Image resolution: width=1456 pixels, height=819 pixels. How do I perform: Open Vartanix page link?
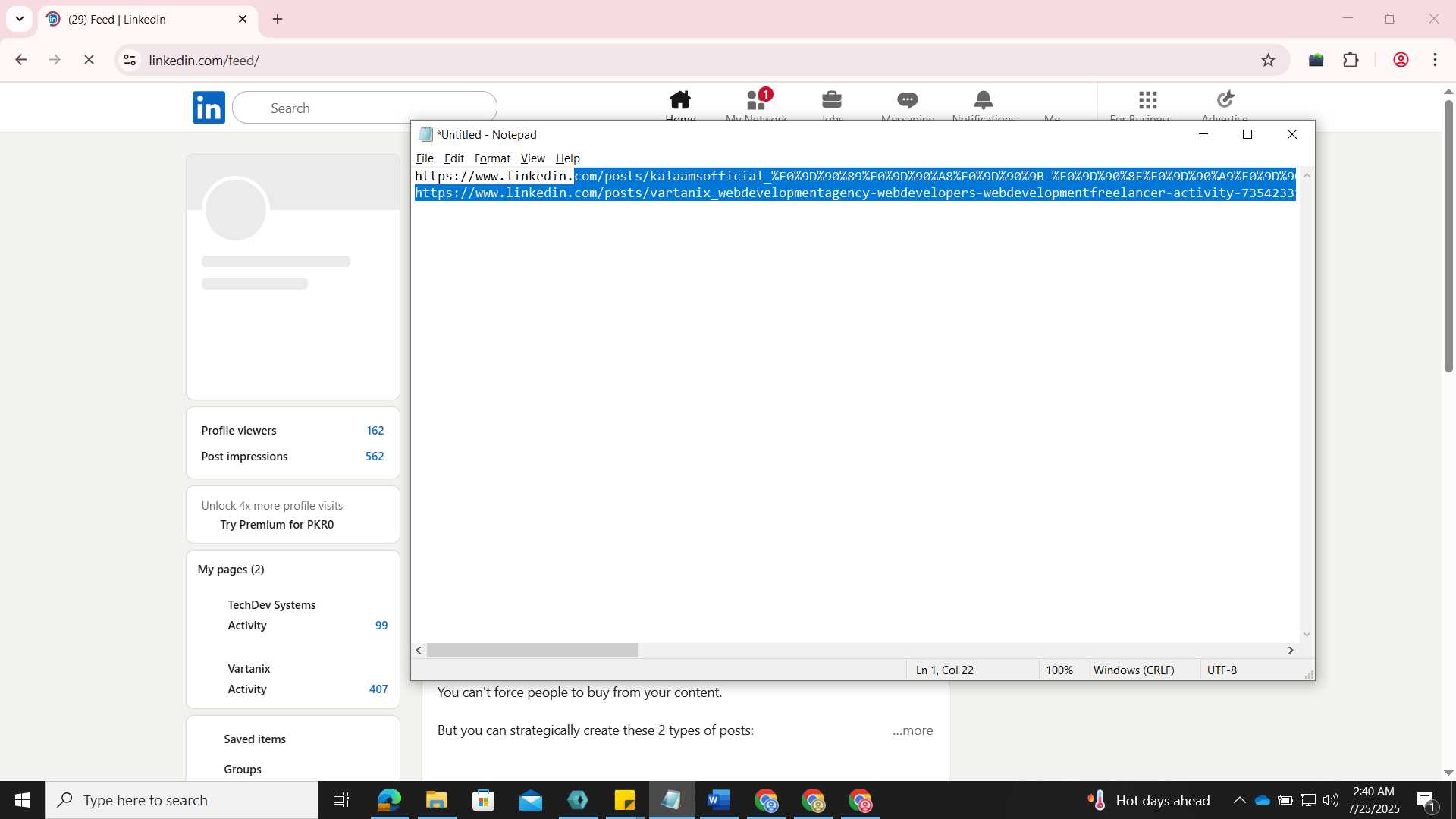pyautogui.click(x=249, y=668)
